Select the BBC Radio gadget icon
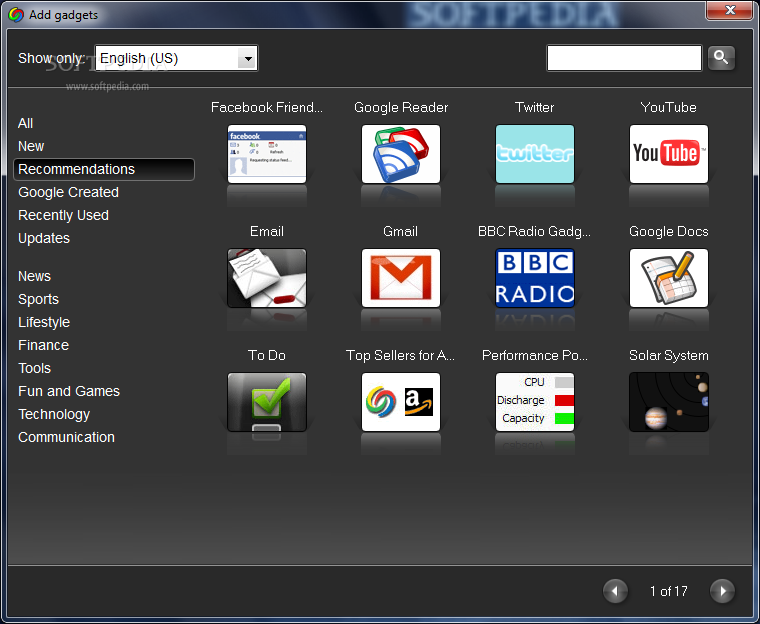The width and height of the screenshot is (760, 624). point(535,278)
